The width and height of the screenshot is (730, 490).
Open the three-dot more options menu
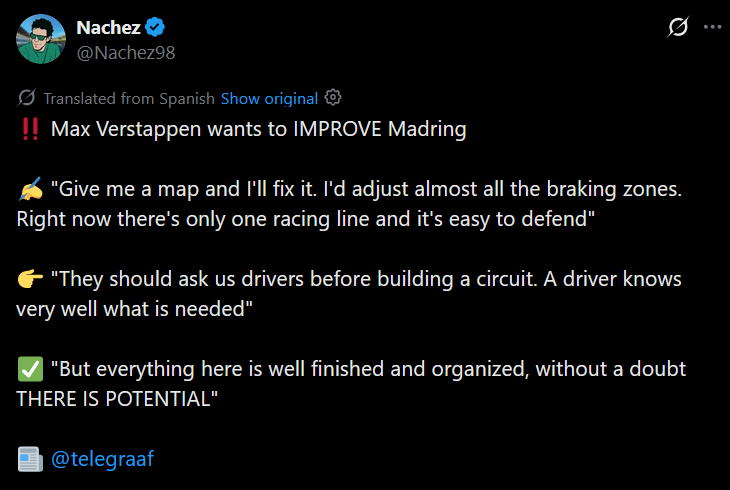[x=712, y=27]
